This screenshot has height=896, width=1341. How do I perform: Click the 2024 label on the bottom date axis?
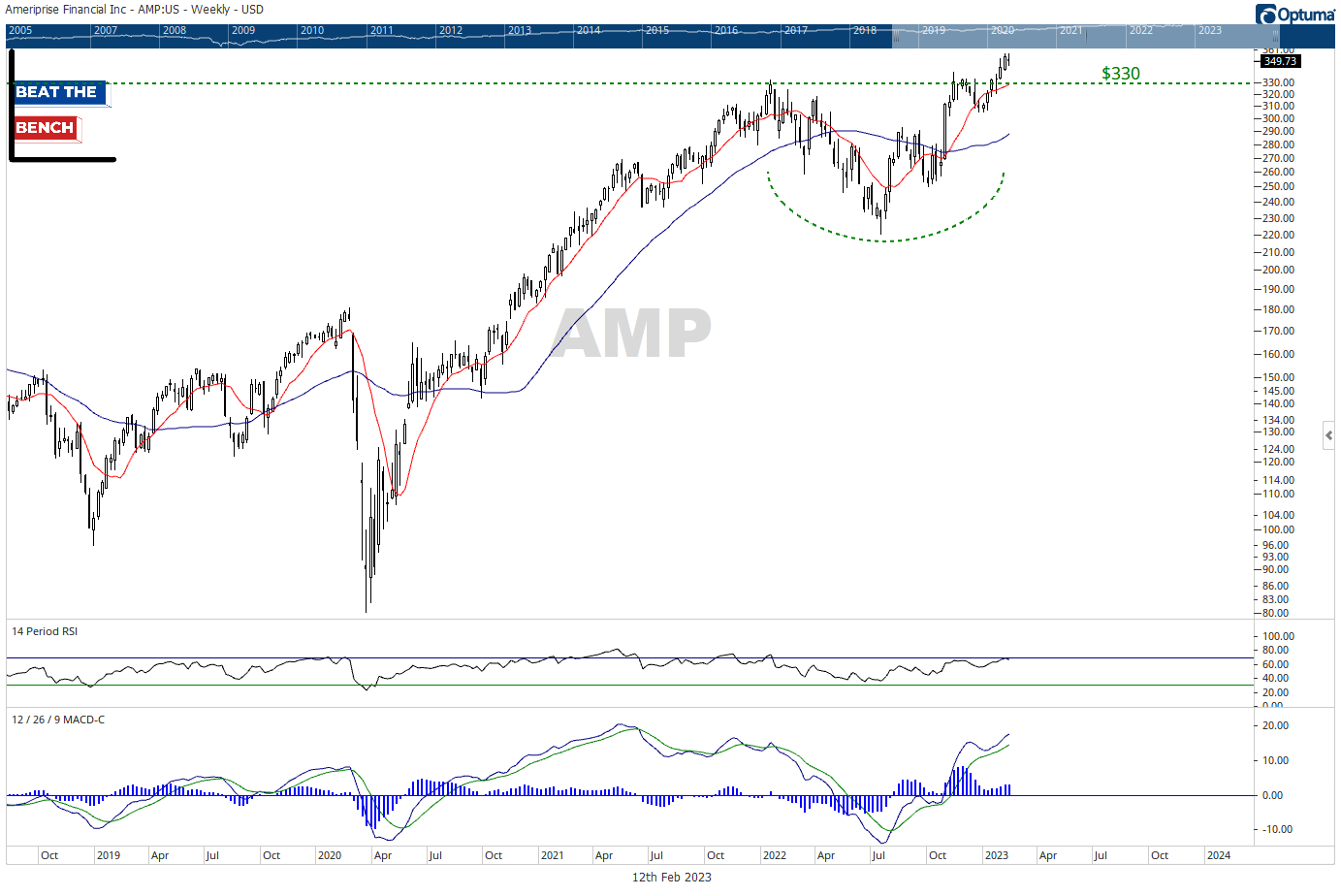1219,855
